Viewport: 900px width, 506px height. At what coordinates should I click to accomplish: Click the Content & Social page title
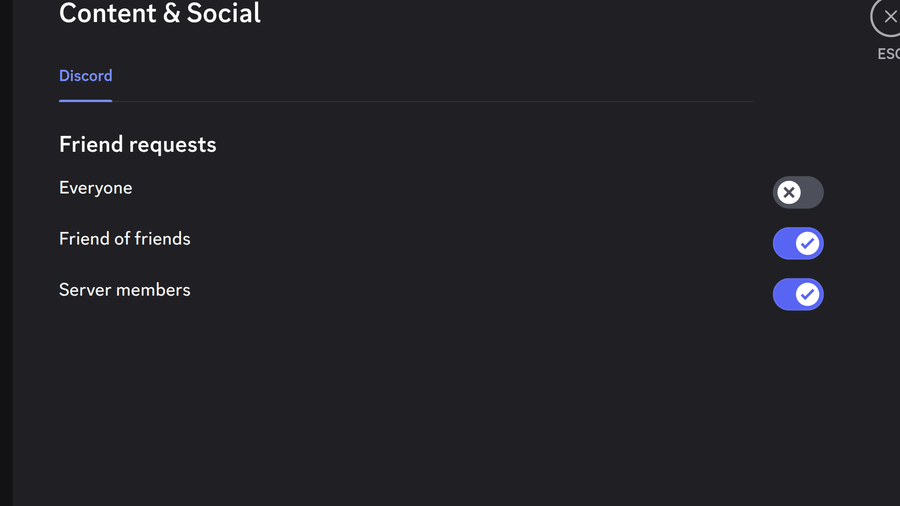(160, 13)
